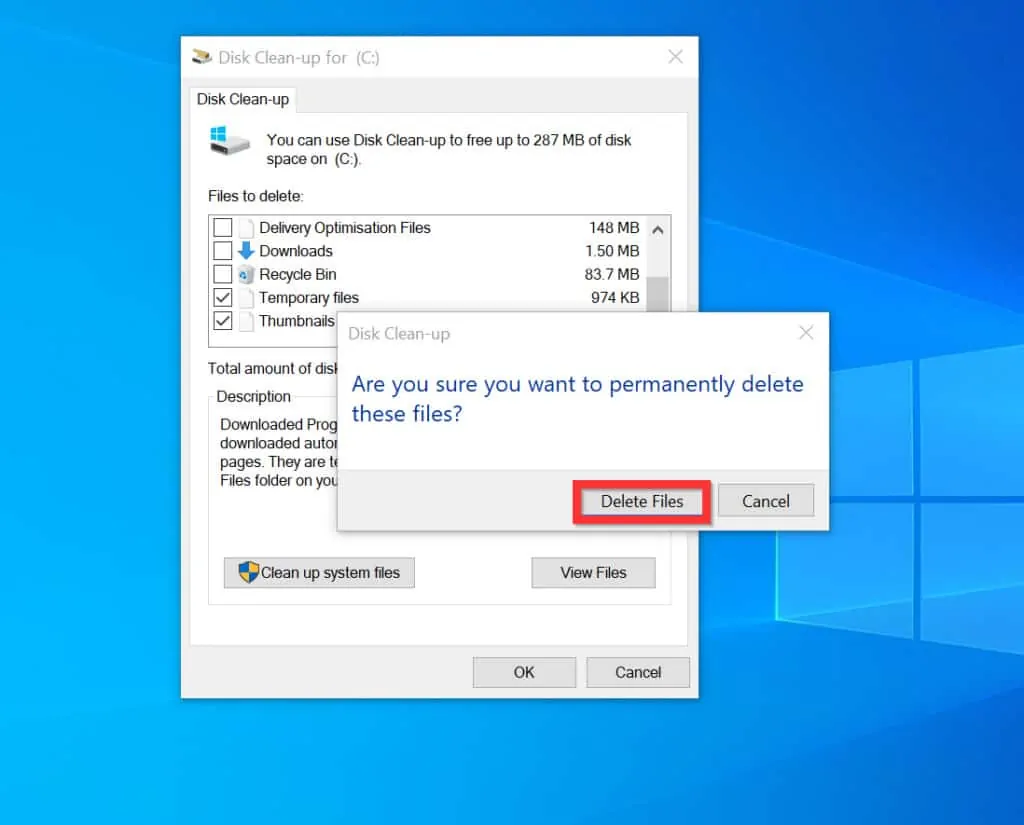Uncheck the Temporary files checkbox

click(223, 298)
